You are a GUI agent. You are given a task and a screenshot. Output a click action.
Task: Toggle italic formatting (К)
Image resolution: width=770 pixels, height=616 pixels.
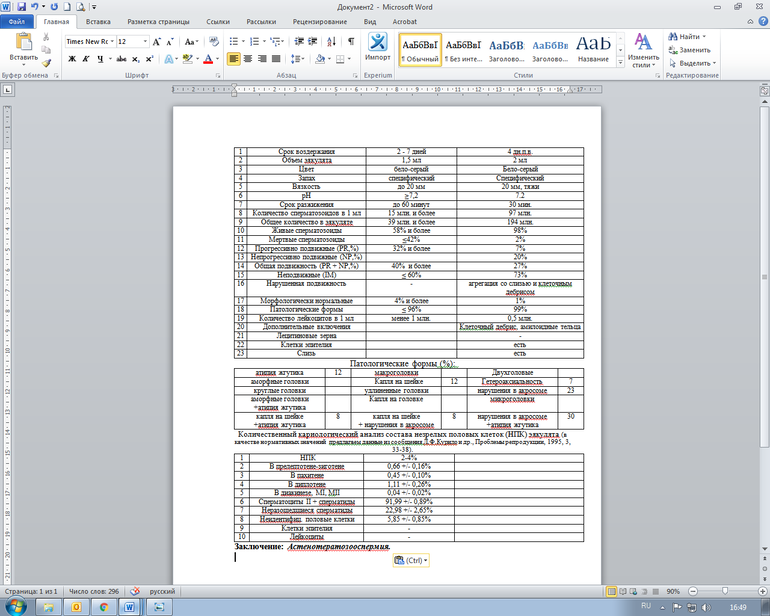click(86, 59)
